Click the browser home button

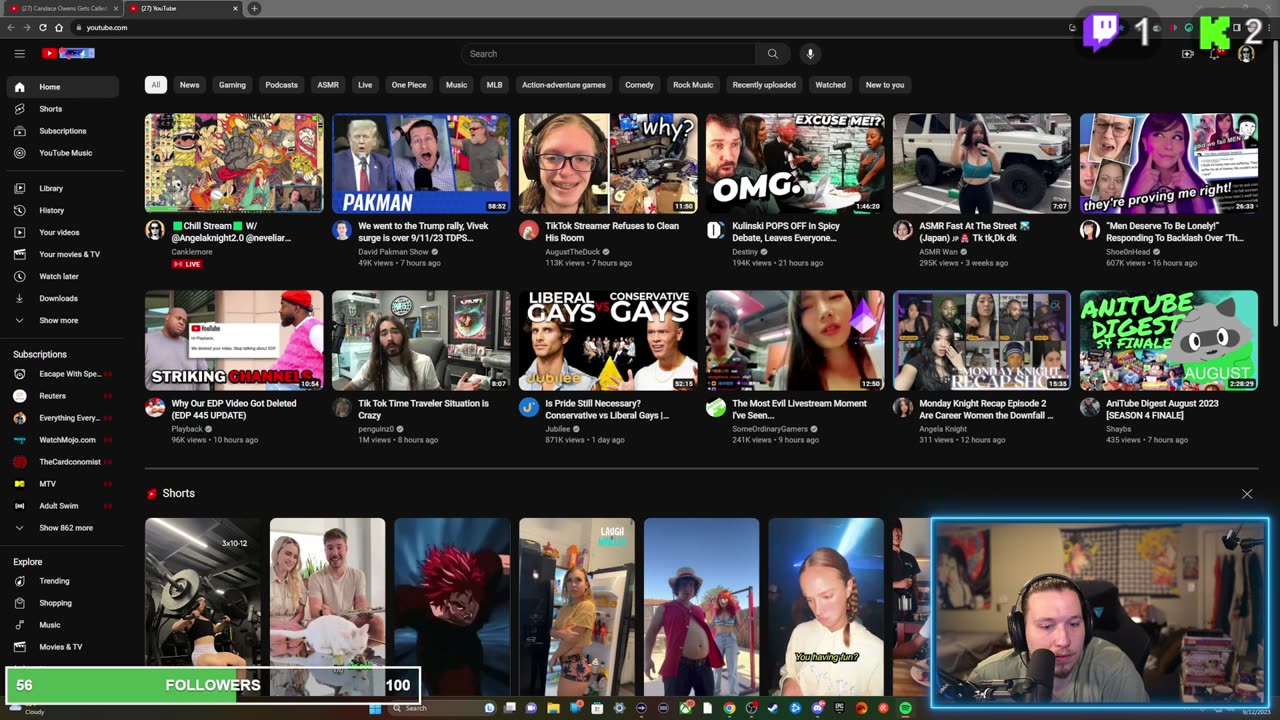[x=59, y=27]
